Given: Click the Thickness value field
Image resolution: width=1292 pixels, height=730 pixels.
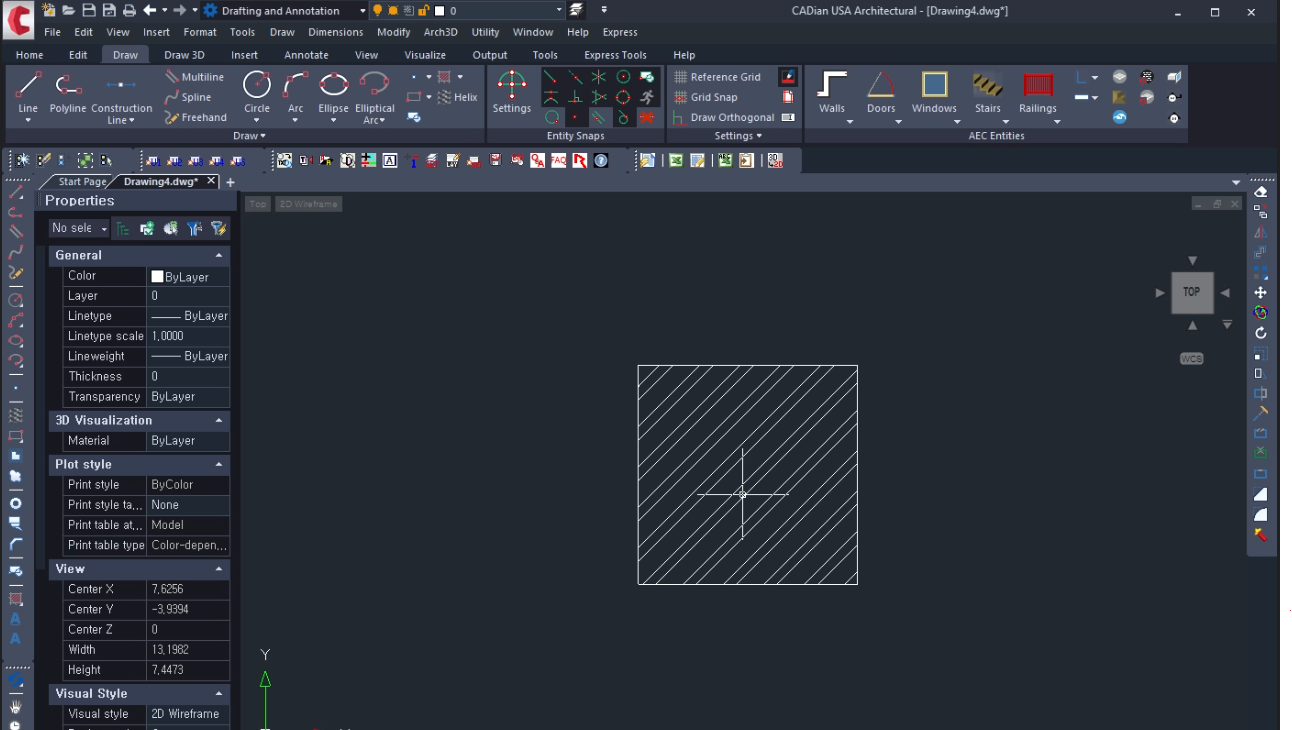Looking at the screenshot, I should pyautogui.click(x=188, y=377).
